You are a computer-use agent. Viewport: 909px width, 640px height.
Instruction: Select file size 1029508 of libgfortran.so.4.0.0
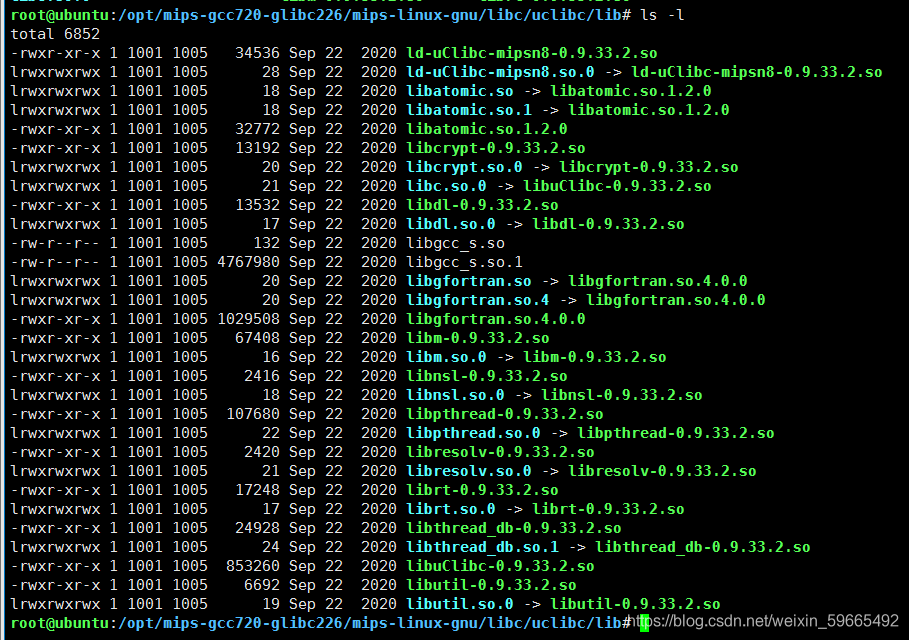248,319
